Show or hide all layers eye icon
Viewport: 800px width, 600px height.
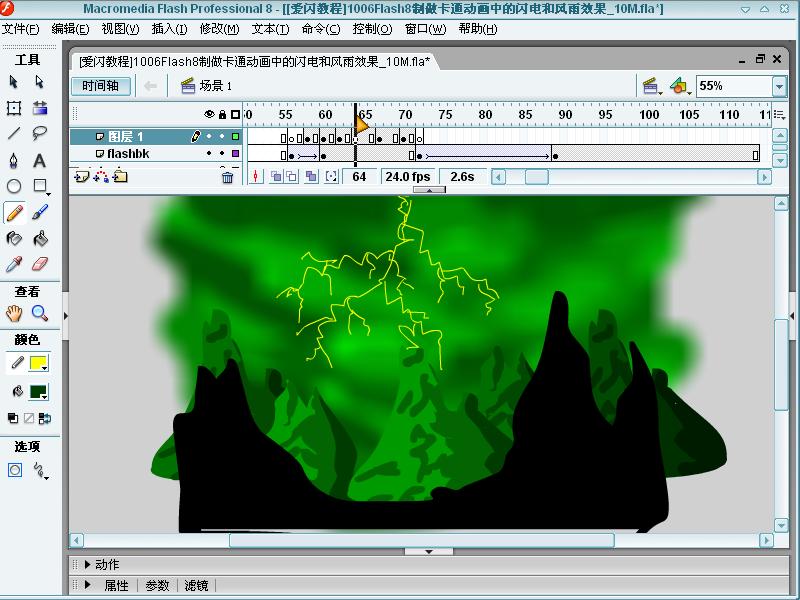[209, 114]
